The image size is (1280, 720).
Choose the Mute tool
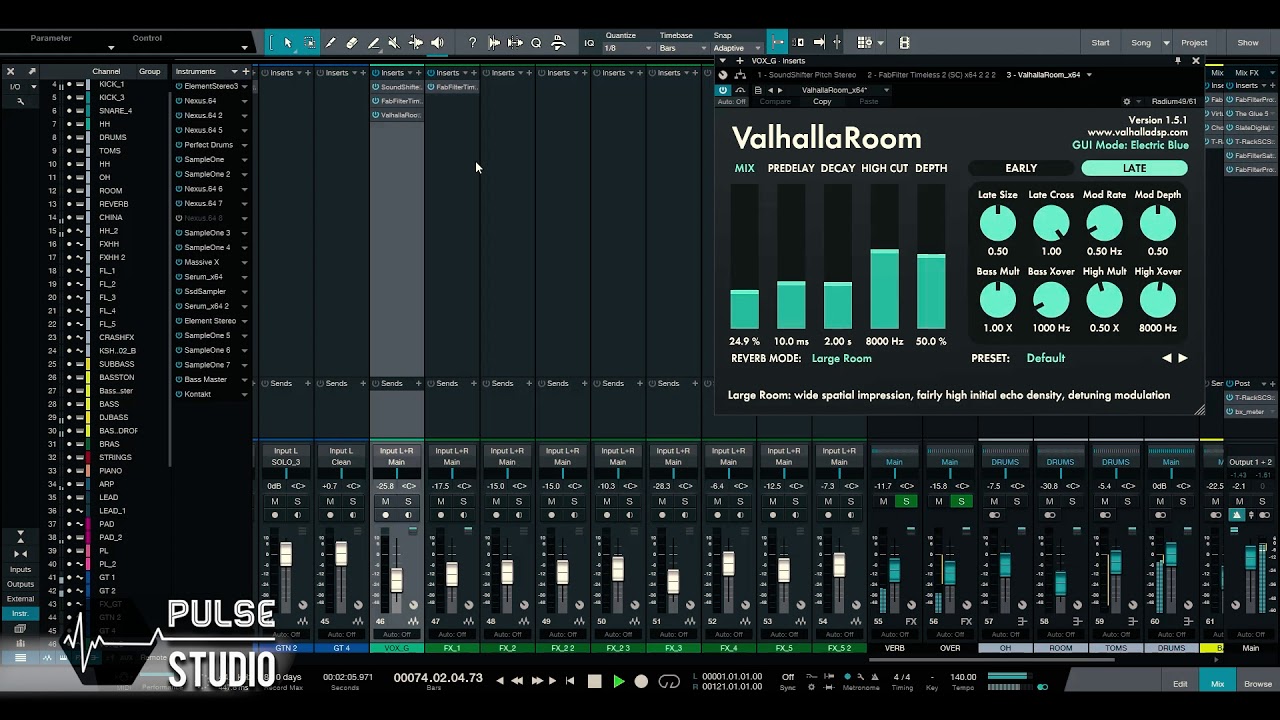(x=394, y=43)
